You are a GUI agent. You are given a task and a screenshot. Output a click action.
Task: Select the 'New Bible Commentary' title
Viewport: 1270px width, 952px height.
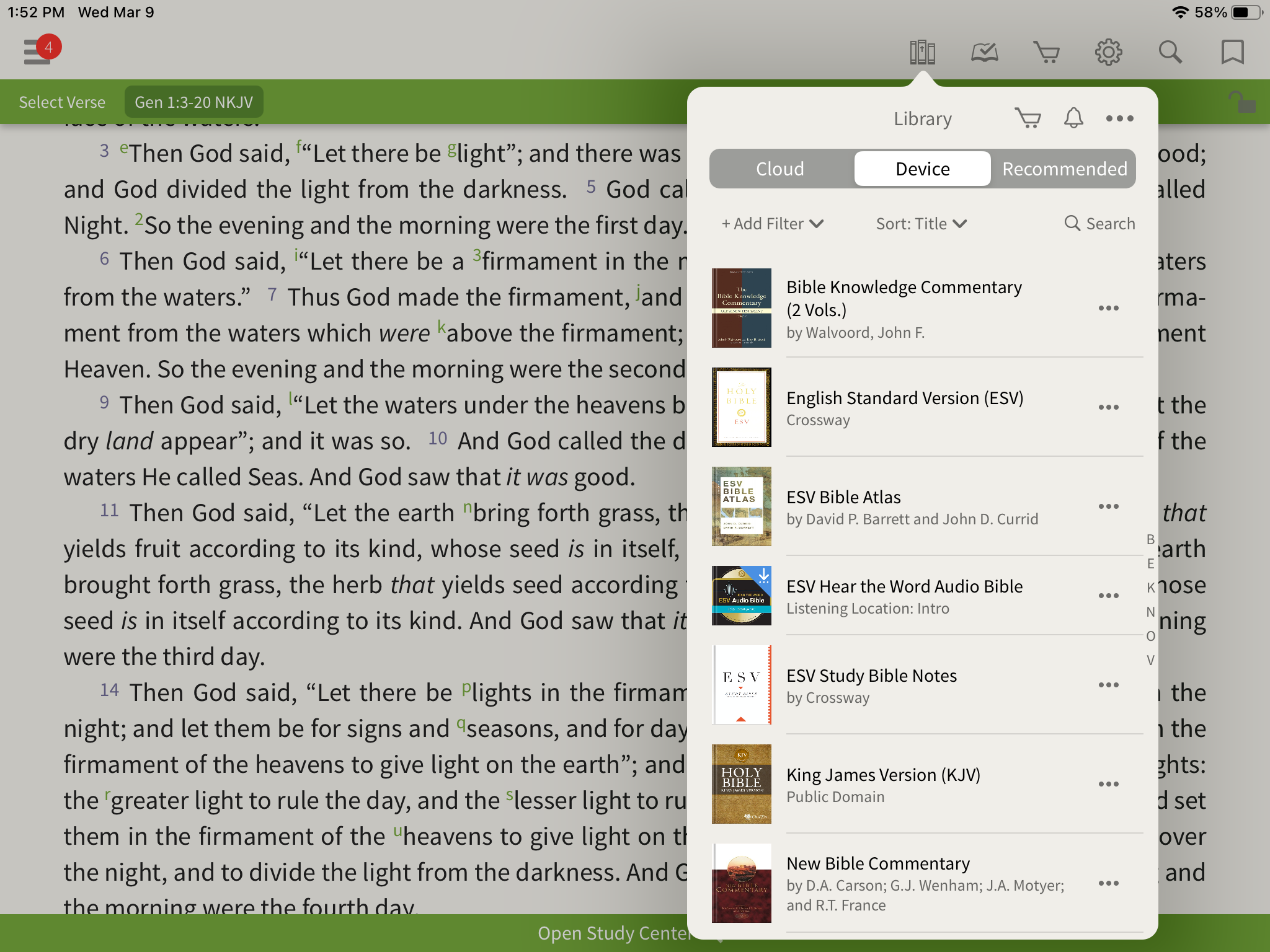878,863
